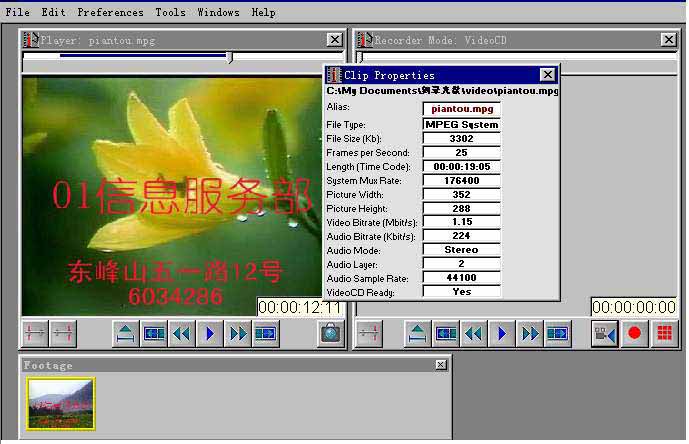Open the Tools menu
Screen dimensions: 689x444
coord(170,12)
